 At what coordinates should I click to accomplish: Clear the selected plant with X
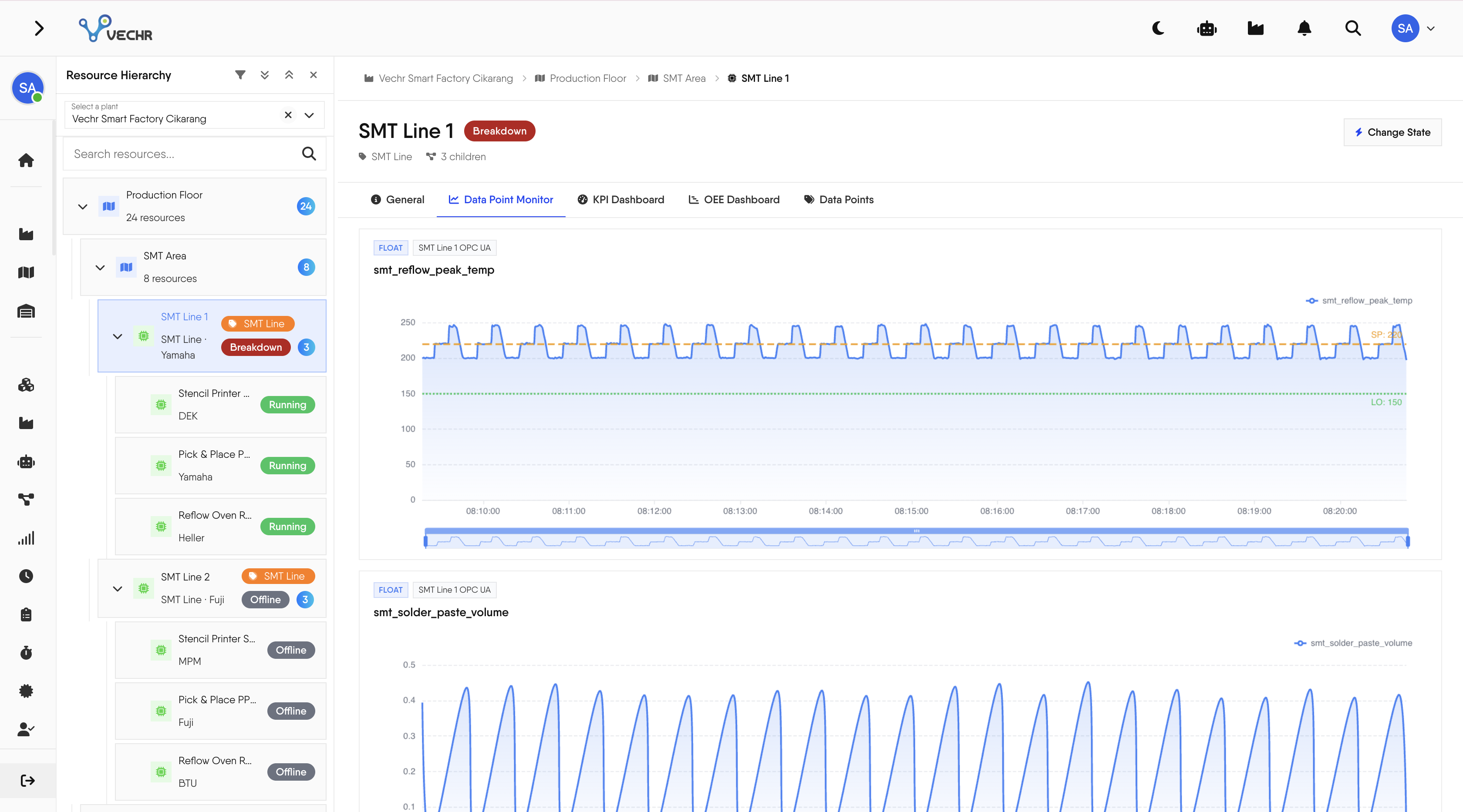[x=288, y=114]
